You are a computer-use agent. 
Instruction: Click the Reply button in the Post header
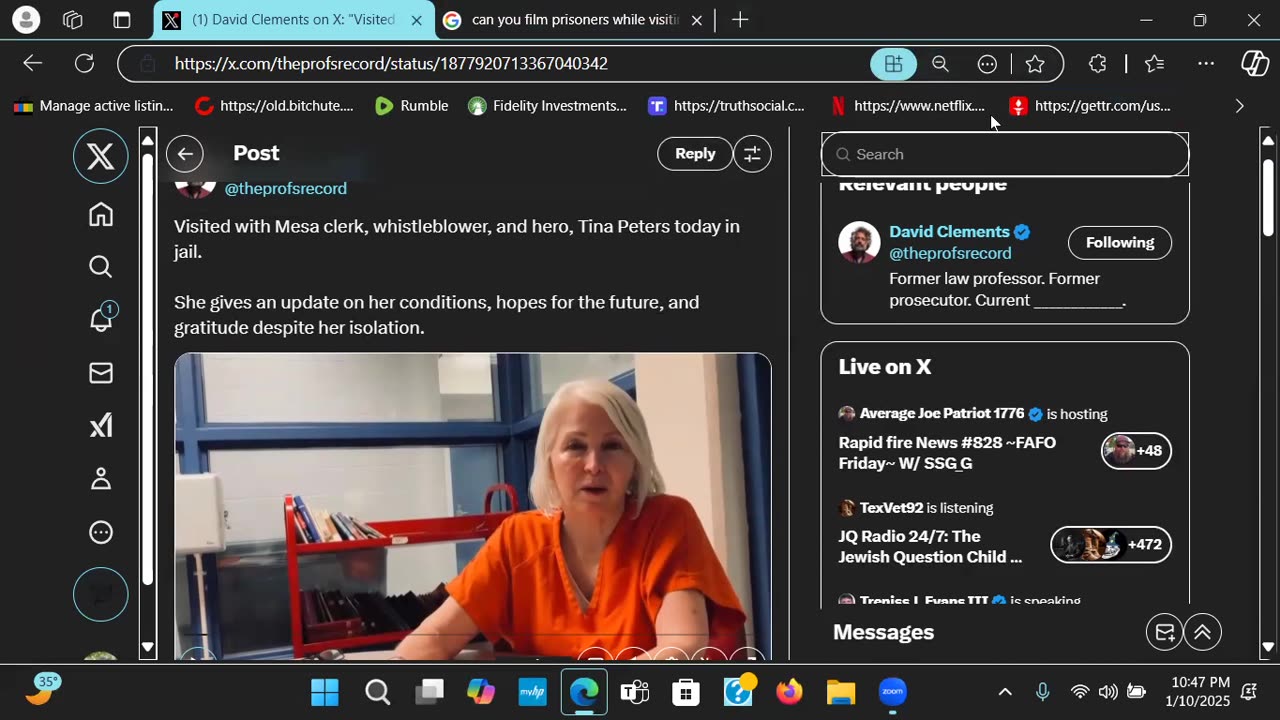click(x=695, y=154)
